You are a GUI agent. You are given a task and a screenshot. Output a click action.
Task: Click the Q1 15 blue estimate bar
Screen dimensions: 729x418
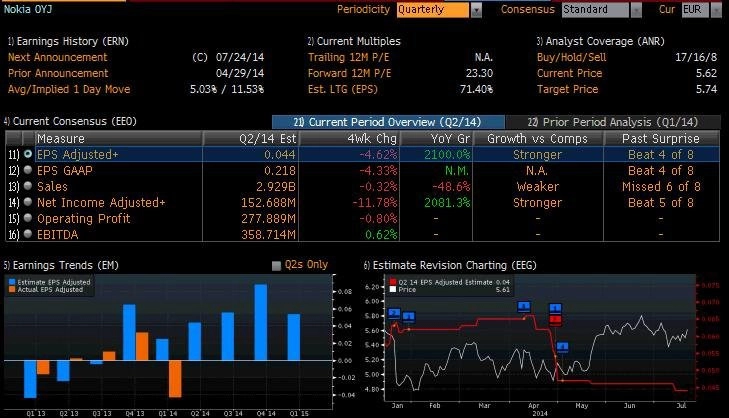click(294, 337)
